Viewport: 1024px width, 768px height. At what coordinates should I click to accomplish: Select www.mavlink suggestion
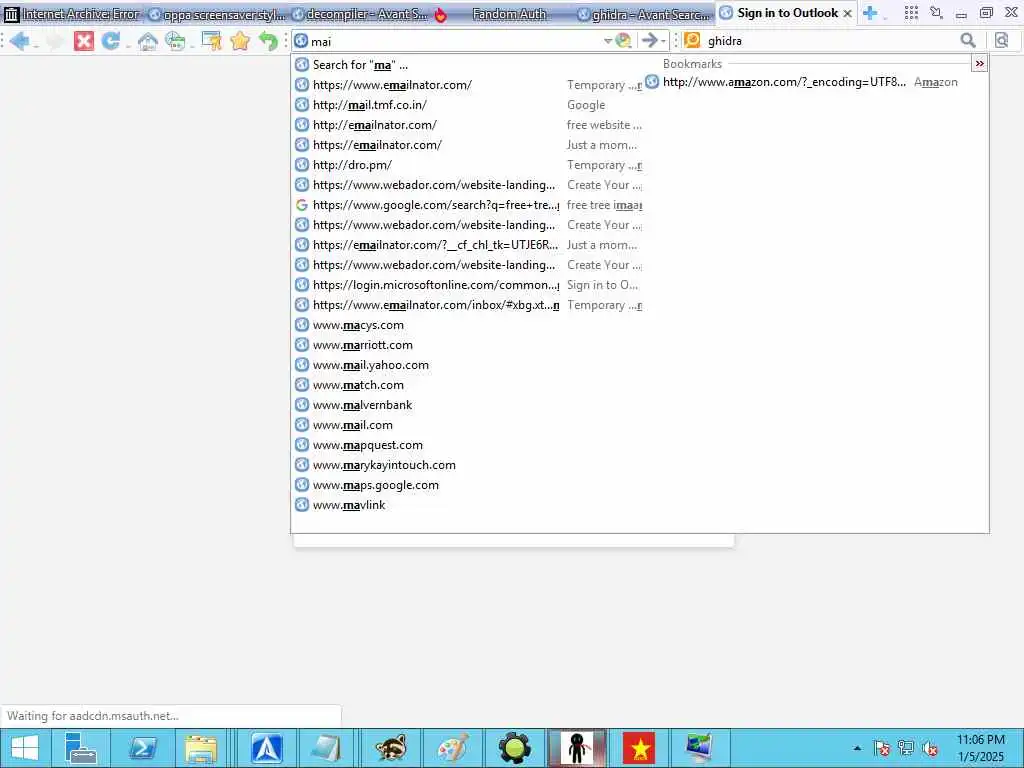(x=468, y=505)
